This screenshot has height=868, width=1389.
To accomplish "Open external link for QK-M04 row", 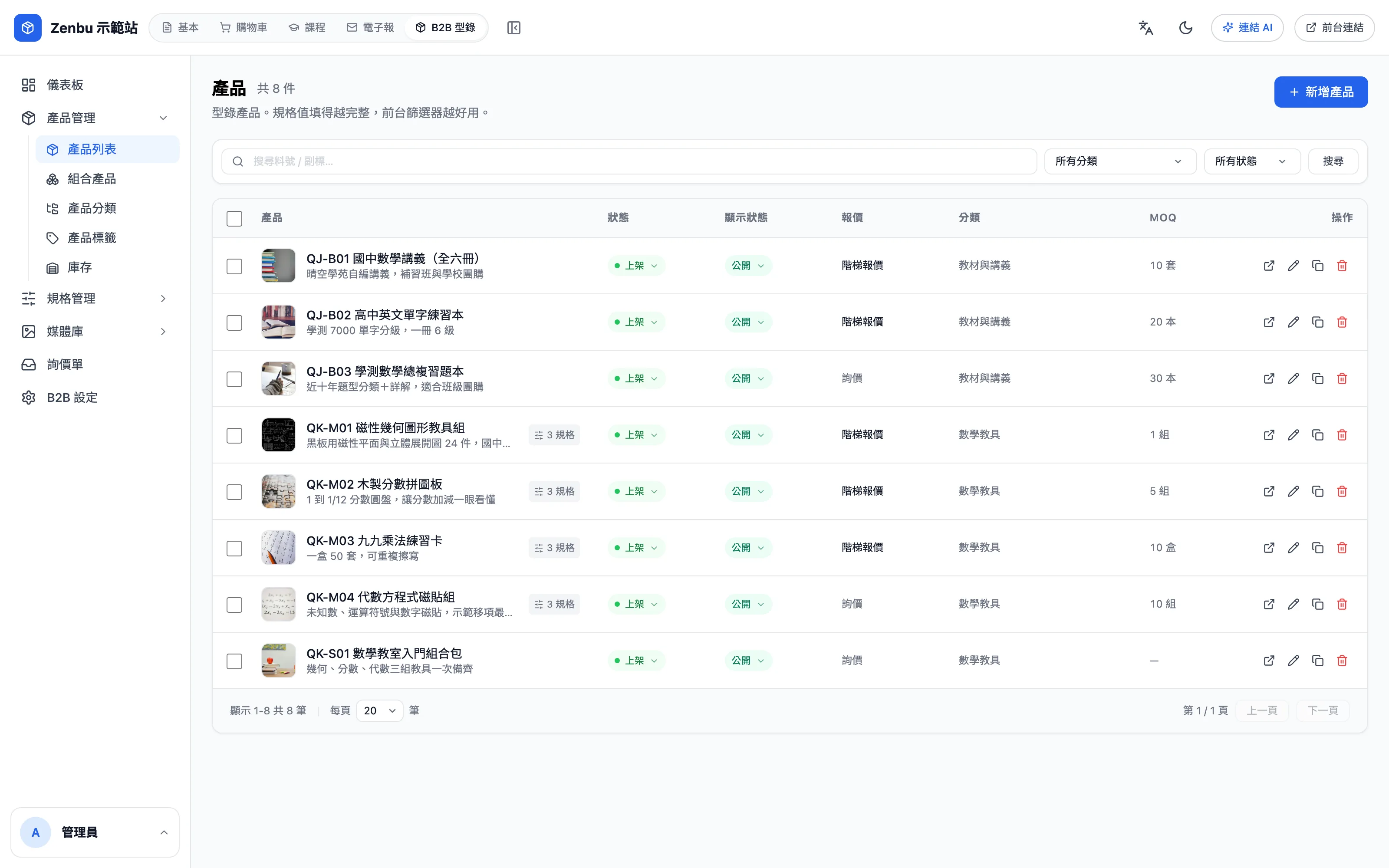I will 1269,604.
